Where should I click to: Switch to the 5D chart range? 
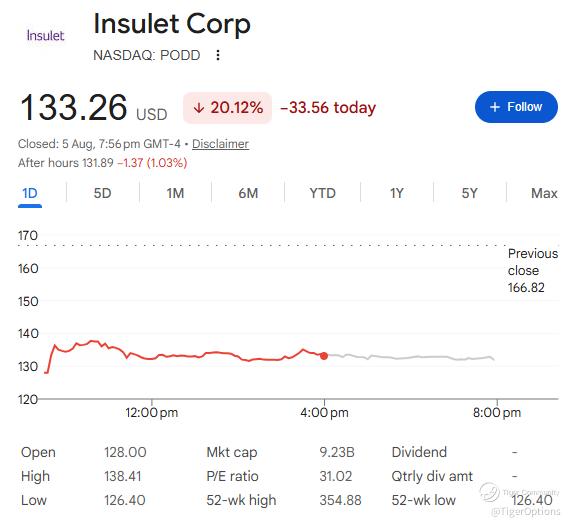[x=102, y=193]
